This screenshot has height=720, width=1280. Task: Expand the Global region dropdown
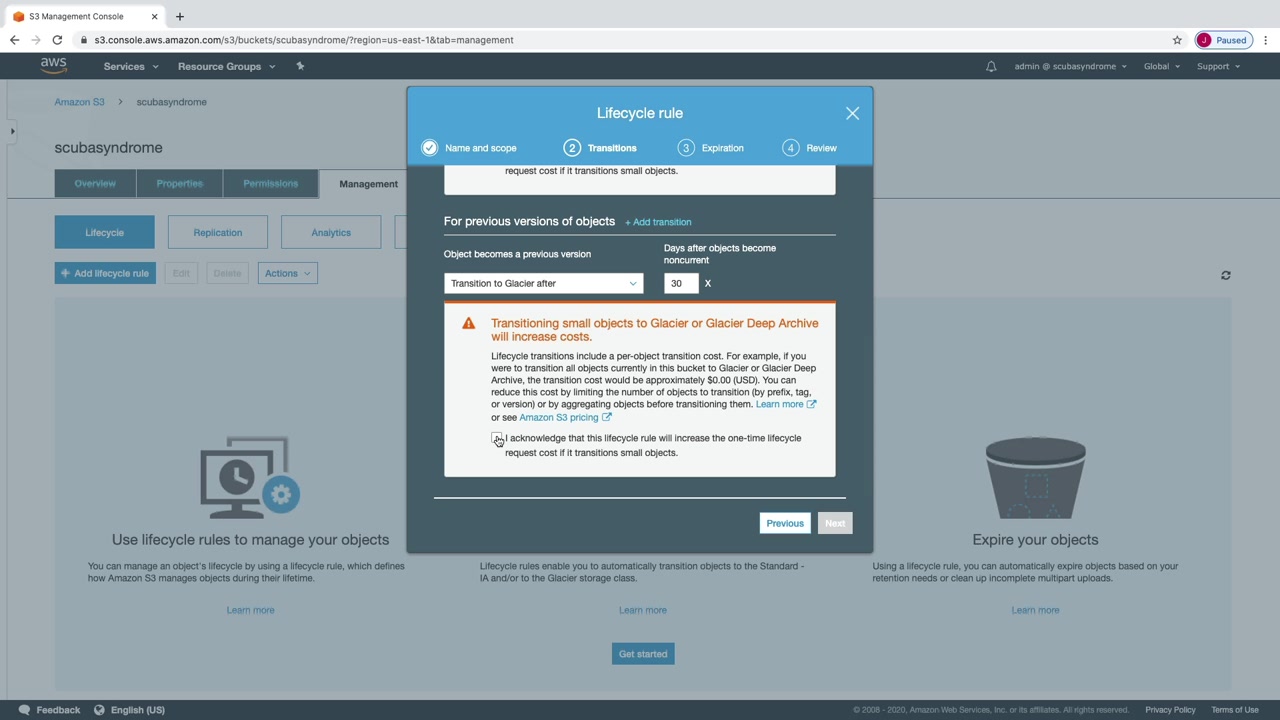click(1162, 66)
